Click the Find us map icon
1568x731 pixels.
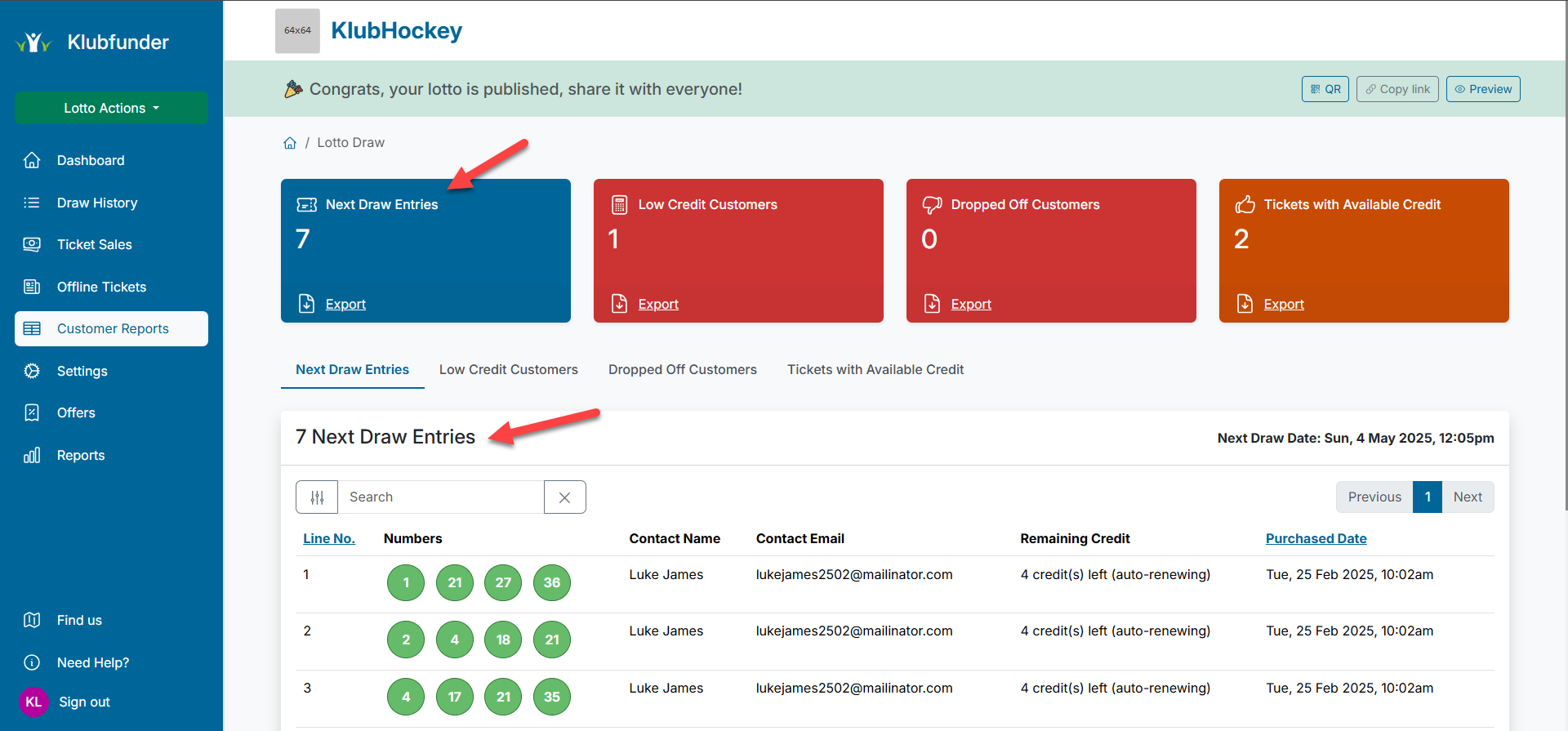[x=32, y=620]
